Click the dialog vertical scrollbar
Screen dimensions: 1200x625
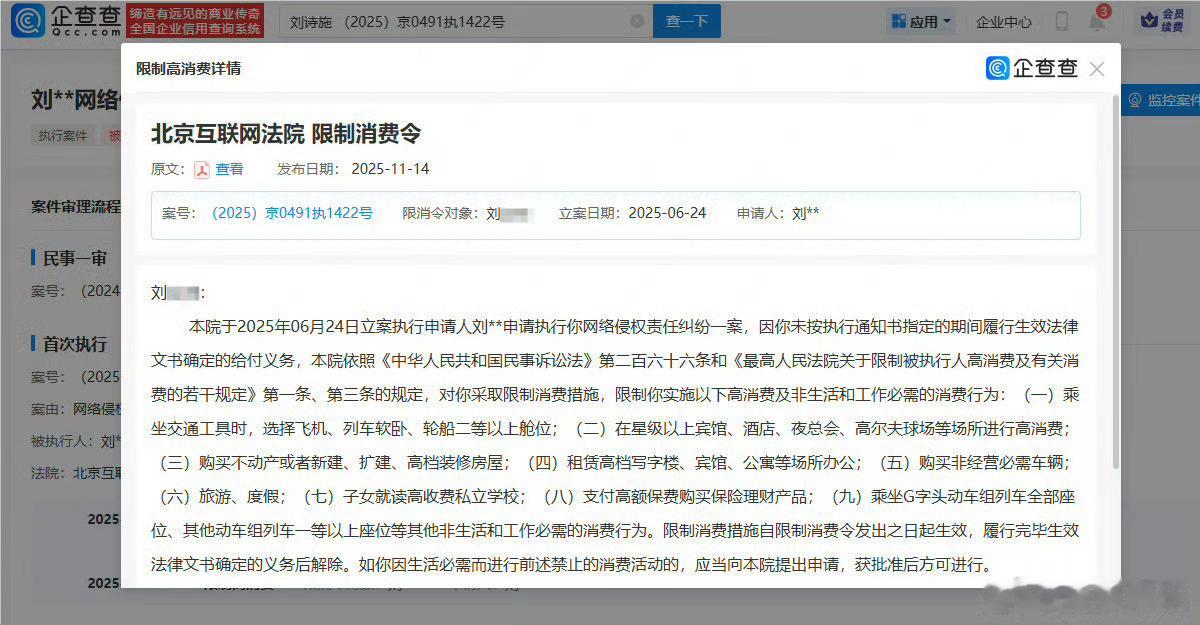pos(1115,280)
